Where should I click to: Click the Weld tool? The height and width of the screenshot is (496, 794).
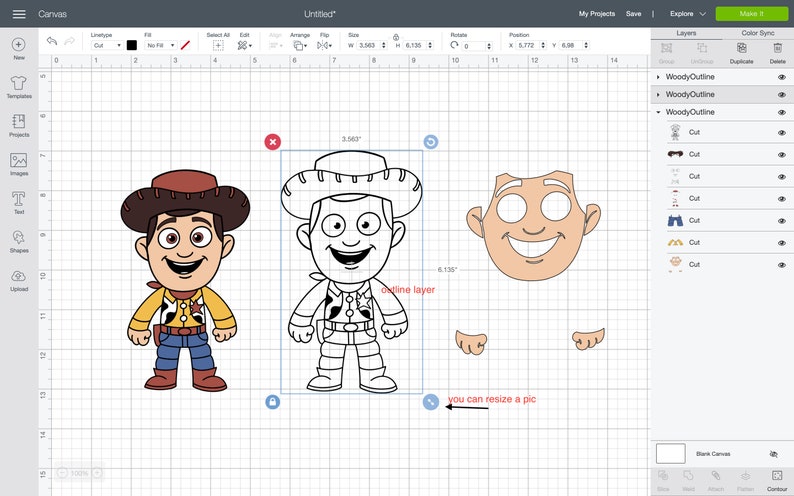[x=688, y=480]
